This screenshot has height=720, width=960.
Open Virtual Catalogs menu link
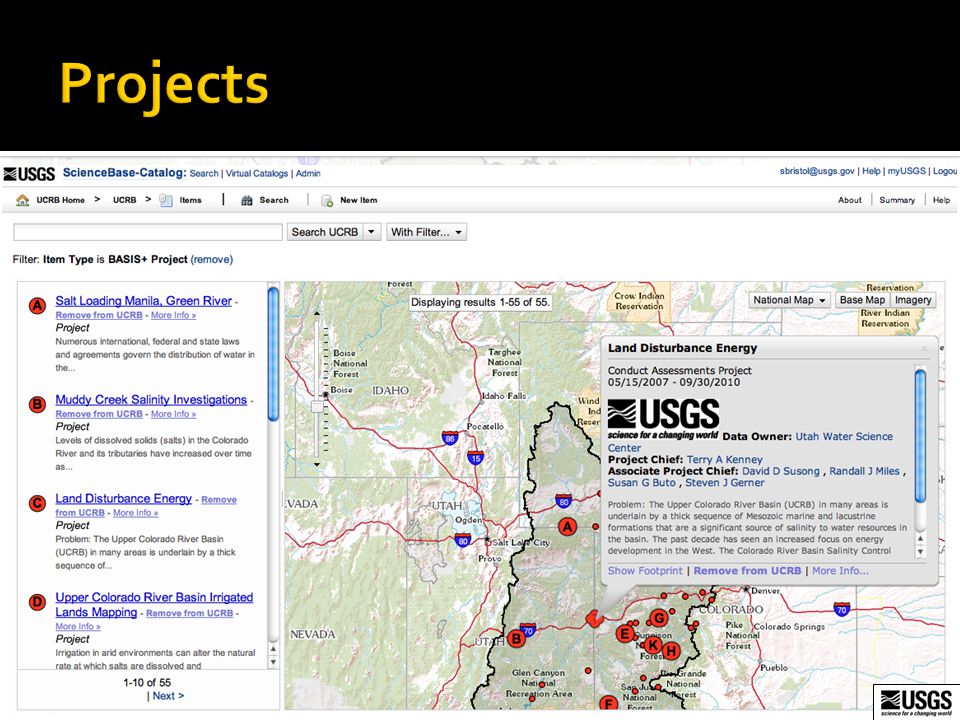click(x=257, y=173)
